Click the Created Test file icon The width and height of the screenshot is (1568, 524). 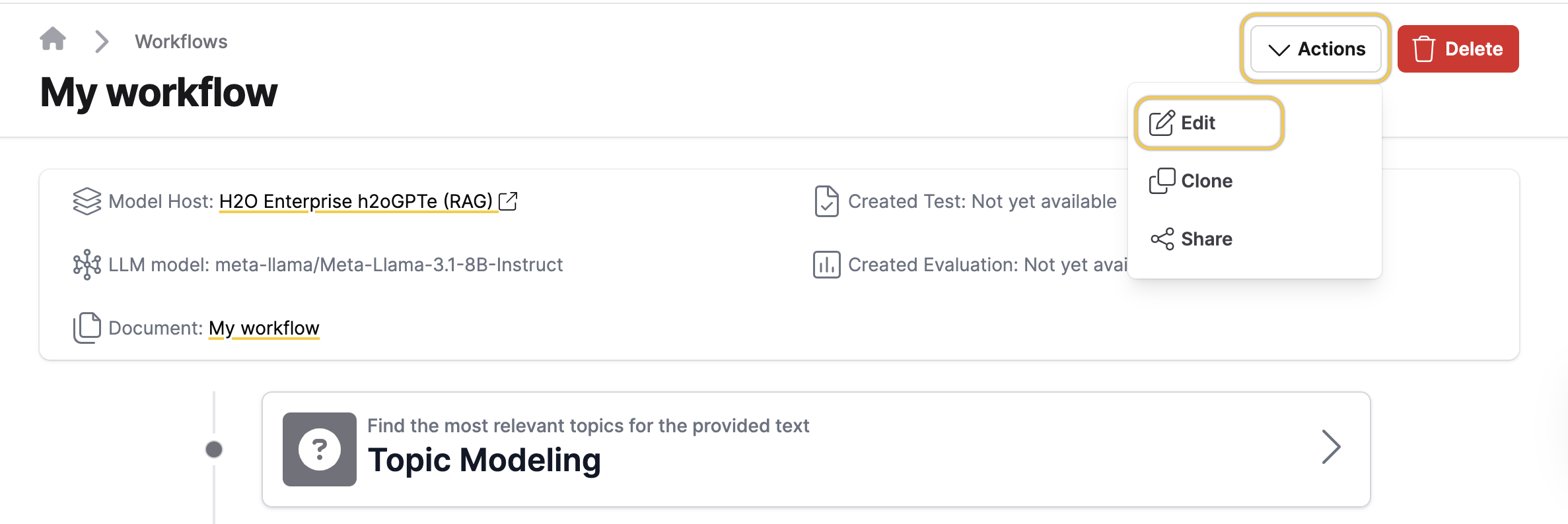tap(826, 201)
